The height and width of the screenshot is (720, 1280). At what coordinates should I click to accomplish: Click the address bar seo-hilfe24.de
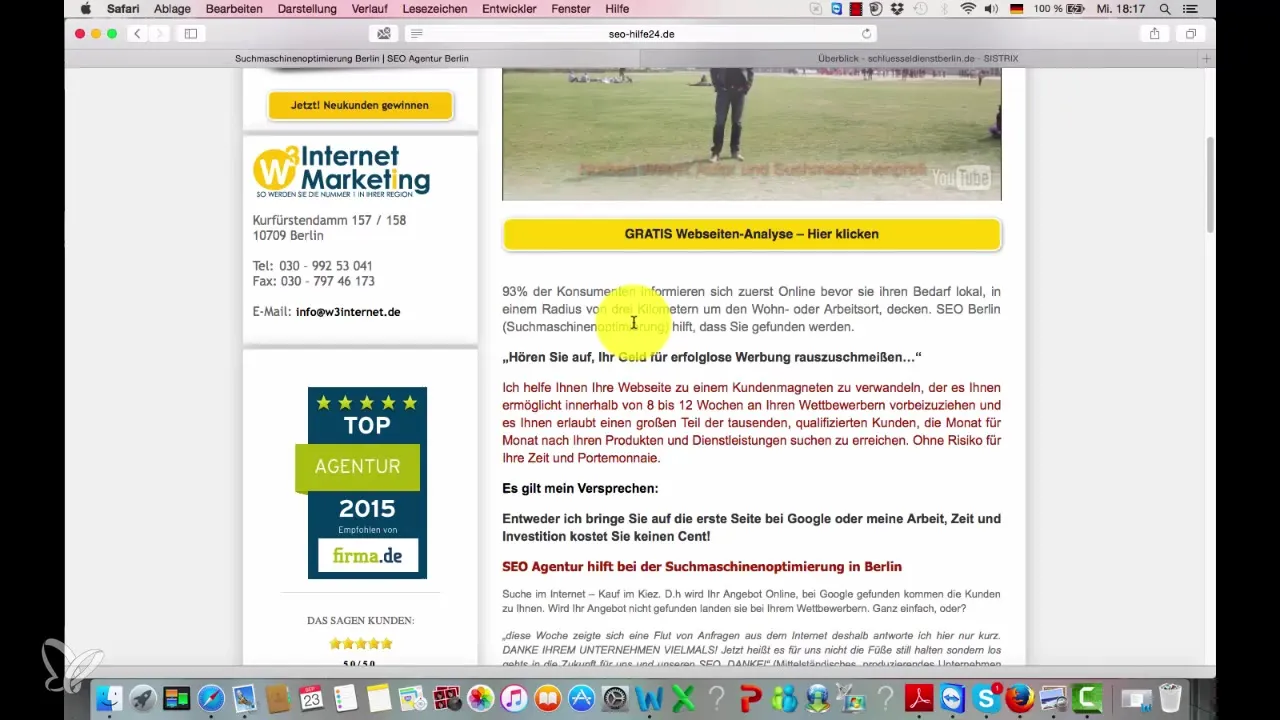(641, 33)
